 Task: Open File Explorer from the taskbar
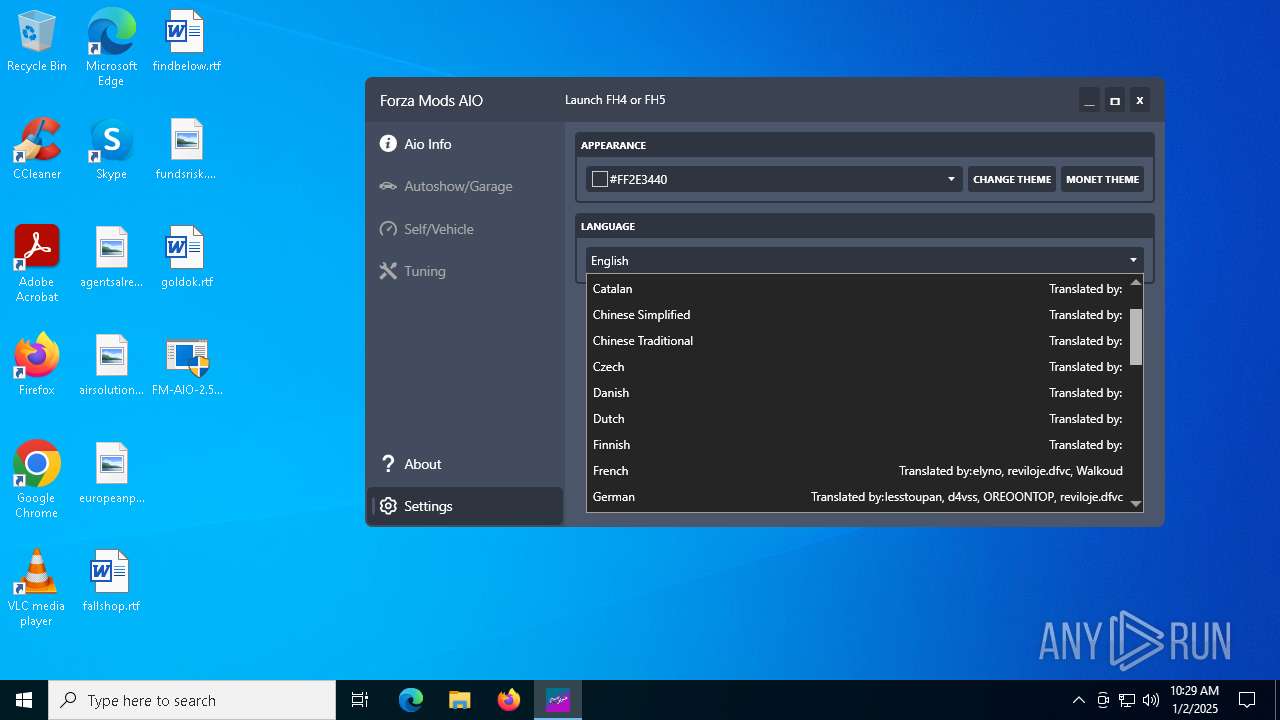459,700
